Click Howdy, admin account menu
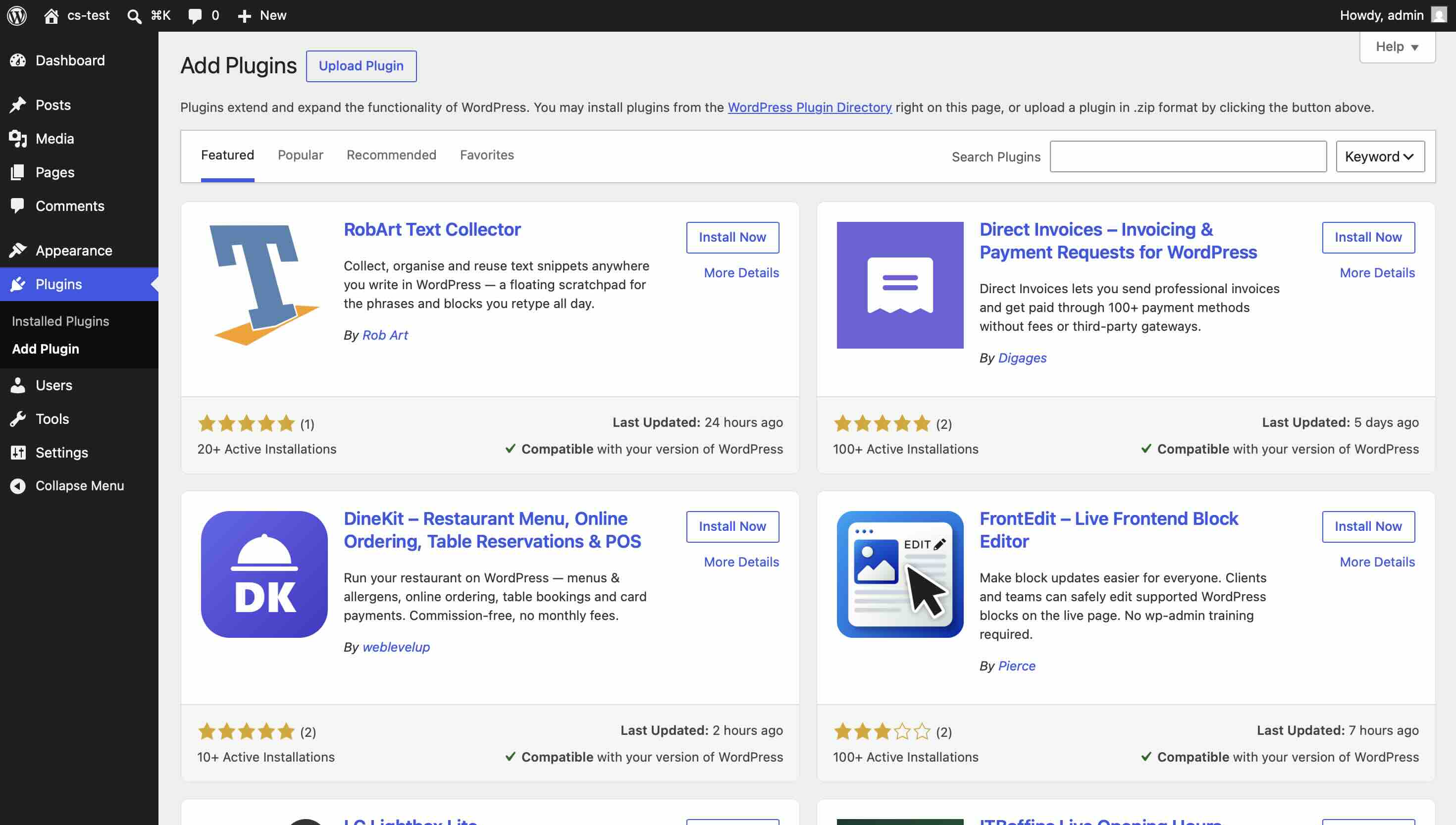The width and height of the screenshot is (1456, 825). (1393, 15)
